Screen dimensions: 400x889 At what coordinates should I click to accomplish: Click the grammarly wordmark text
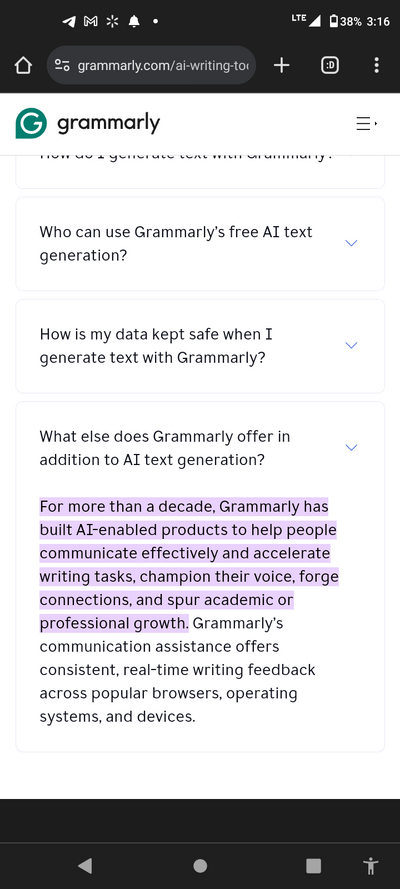click(108, 123)
